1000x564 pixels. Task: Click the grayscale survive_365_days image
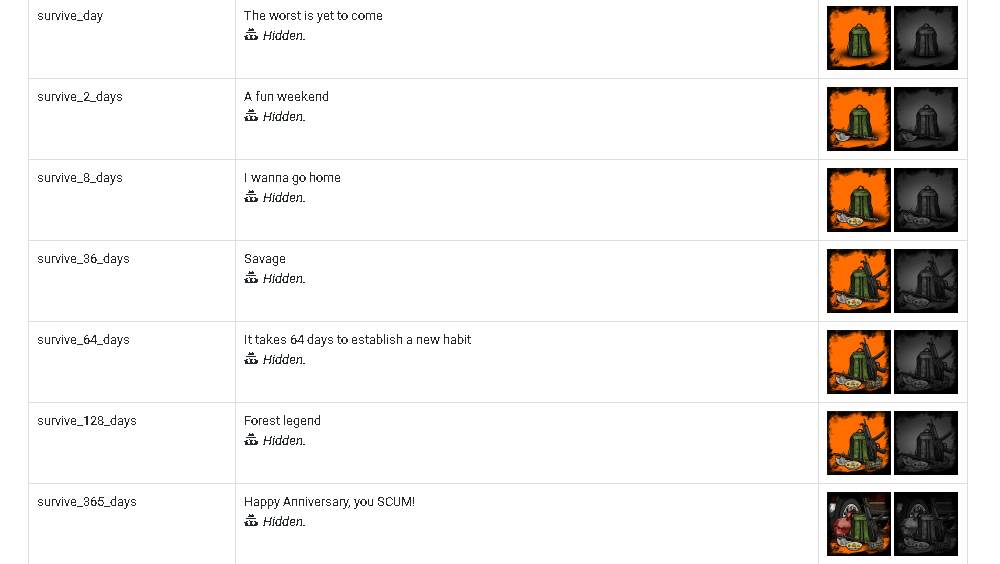[x=925, y=524]
